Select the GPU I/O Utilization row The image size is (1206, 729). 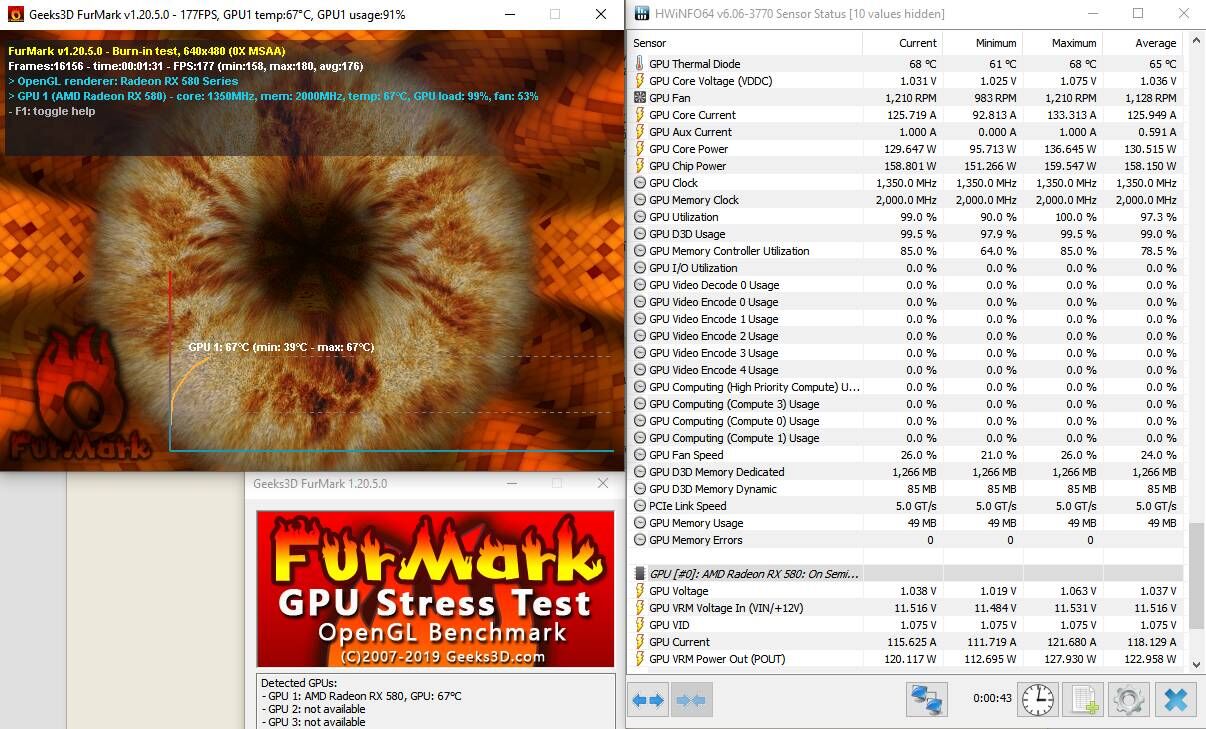click(907, 268)
